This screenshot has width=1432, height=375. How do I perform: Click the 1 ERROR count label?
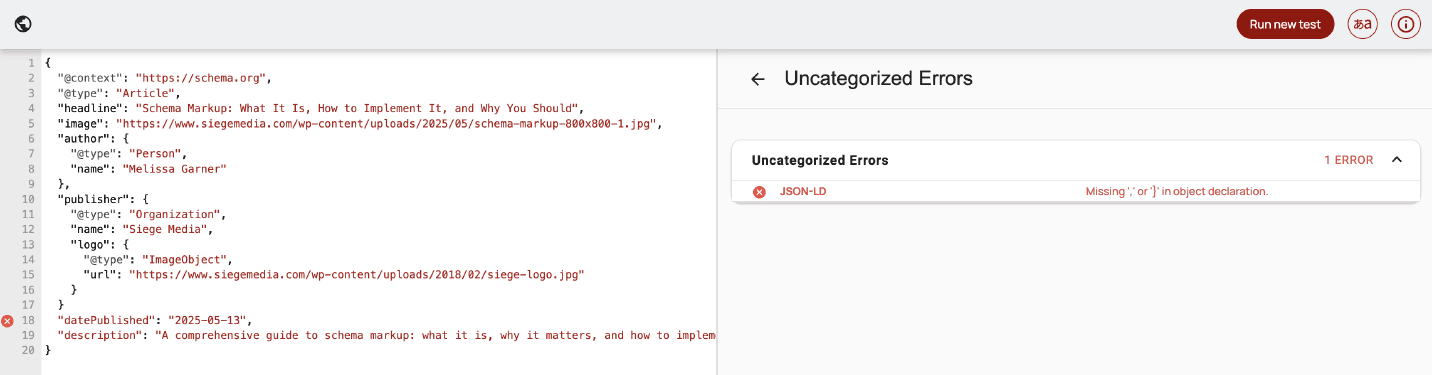(x=1348, y=160)
